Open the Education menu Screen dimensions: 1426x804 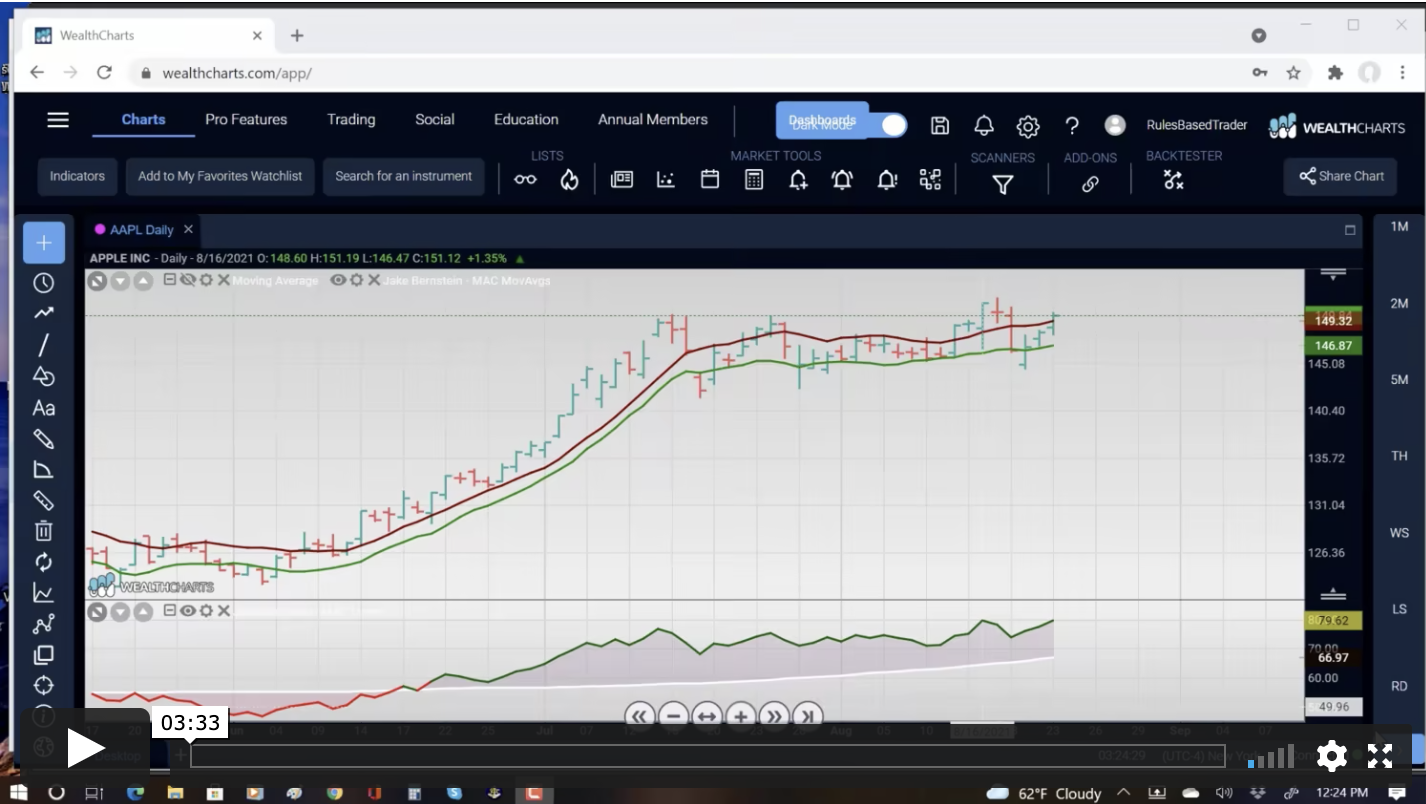pos(526,119)
